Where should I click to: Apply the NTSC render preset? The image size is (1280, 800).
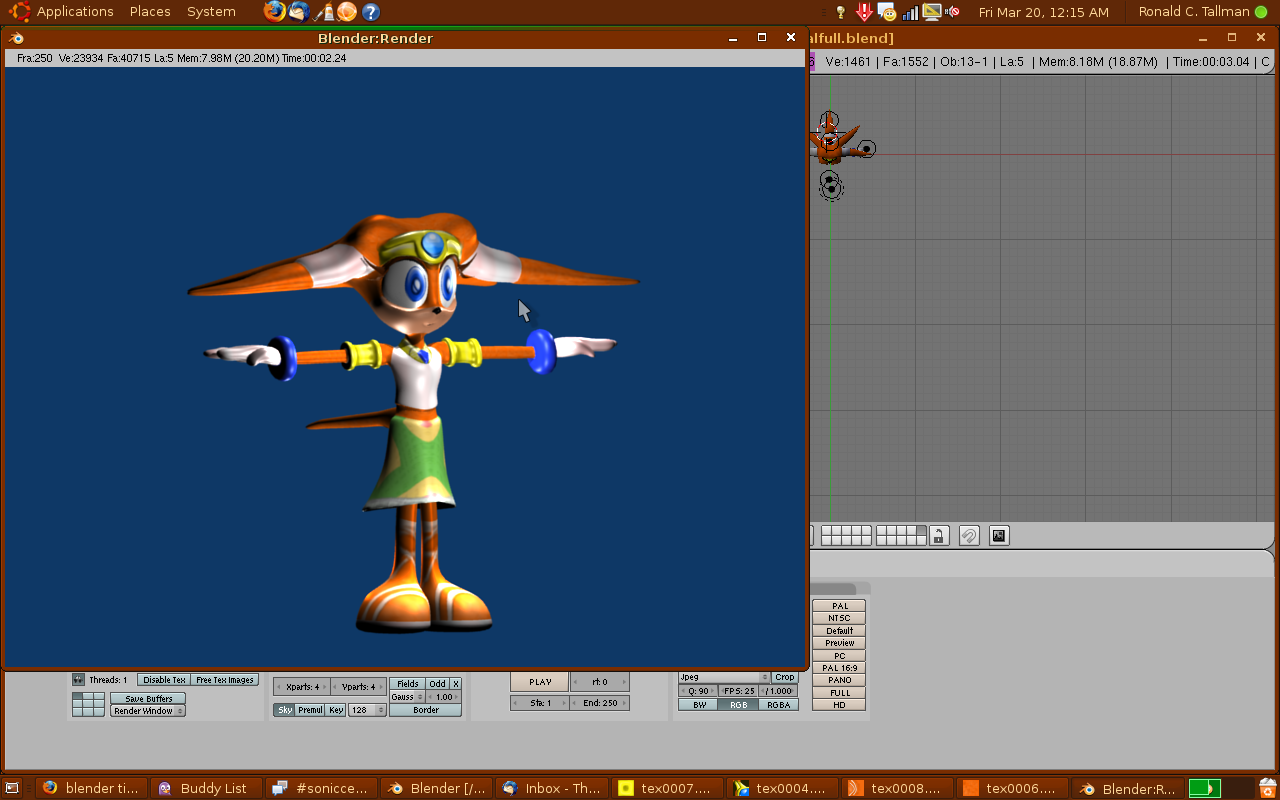coord(840,618)
